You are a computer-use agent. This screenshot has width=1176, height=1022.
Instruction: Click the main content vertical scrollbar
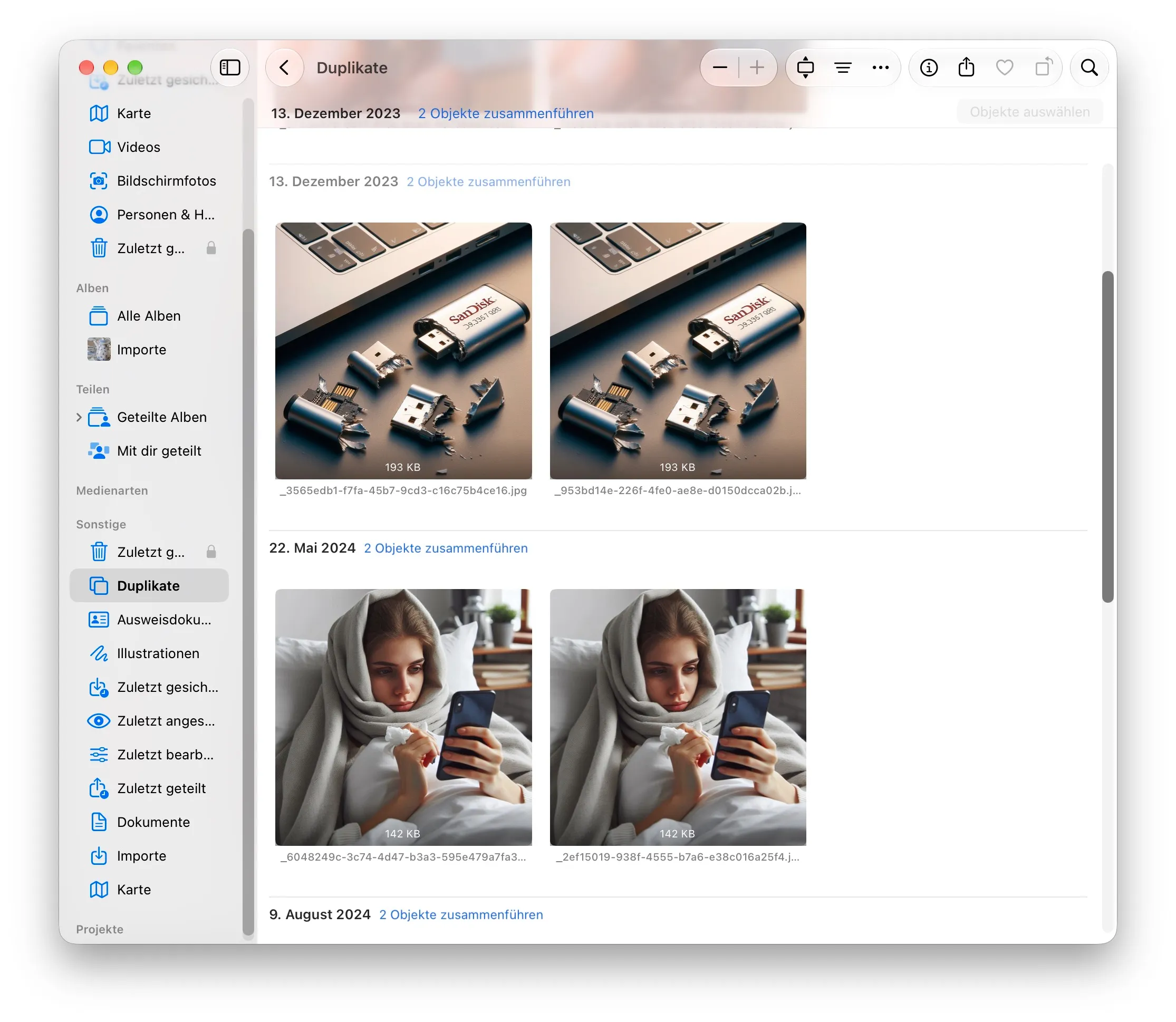pos(1107,437)
